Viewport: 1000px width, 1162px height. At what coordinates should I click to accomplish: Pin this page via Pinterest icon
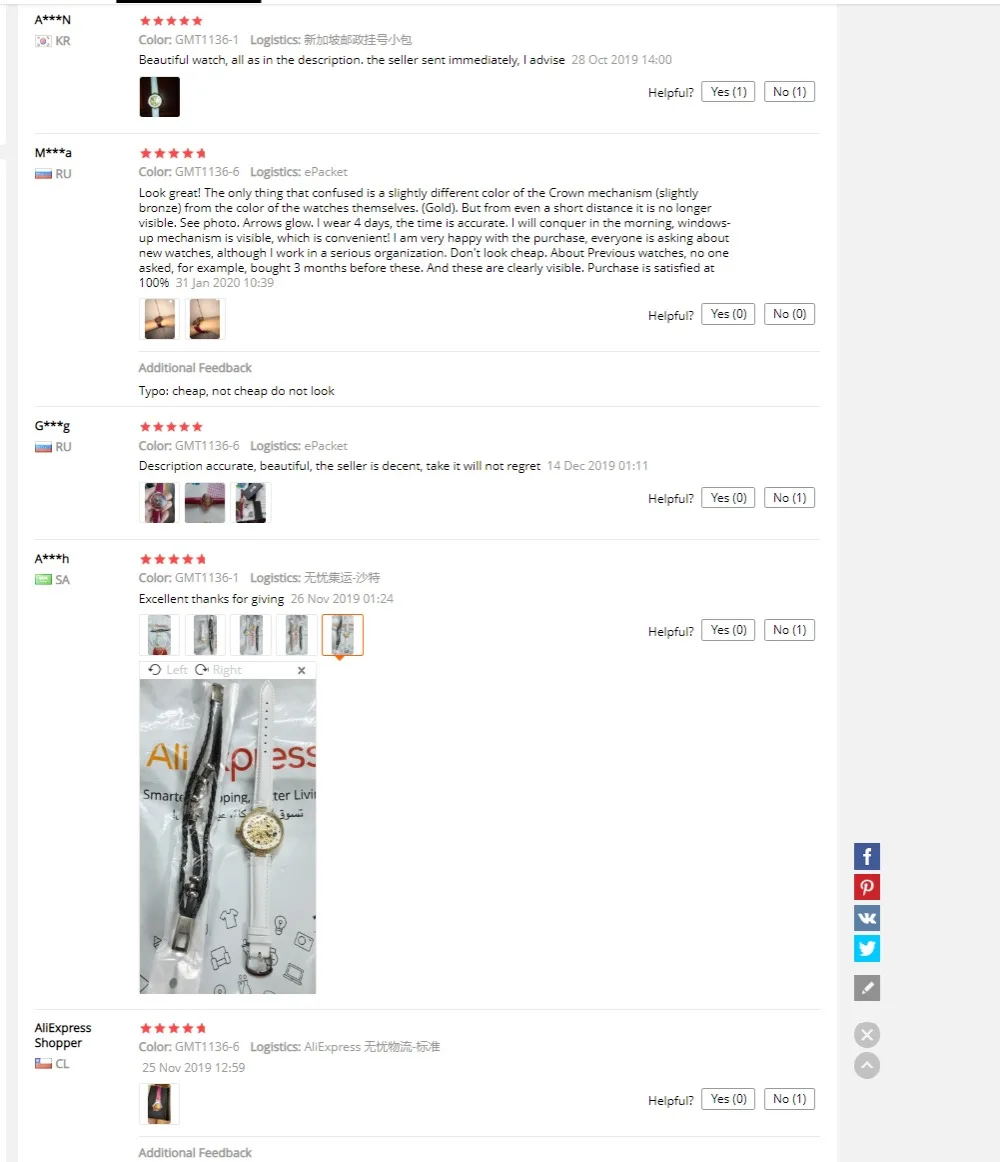pyautogui.click(x=867, y=887)
